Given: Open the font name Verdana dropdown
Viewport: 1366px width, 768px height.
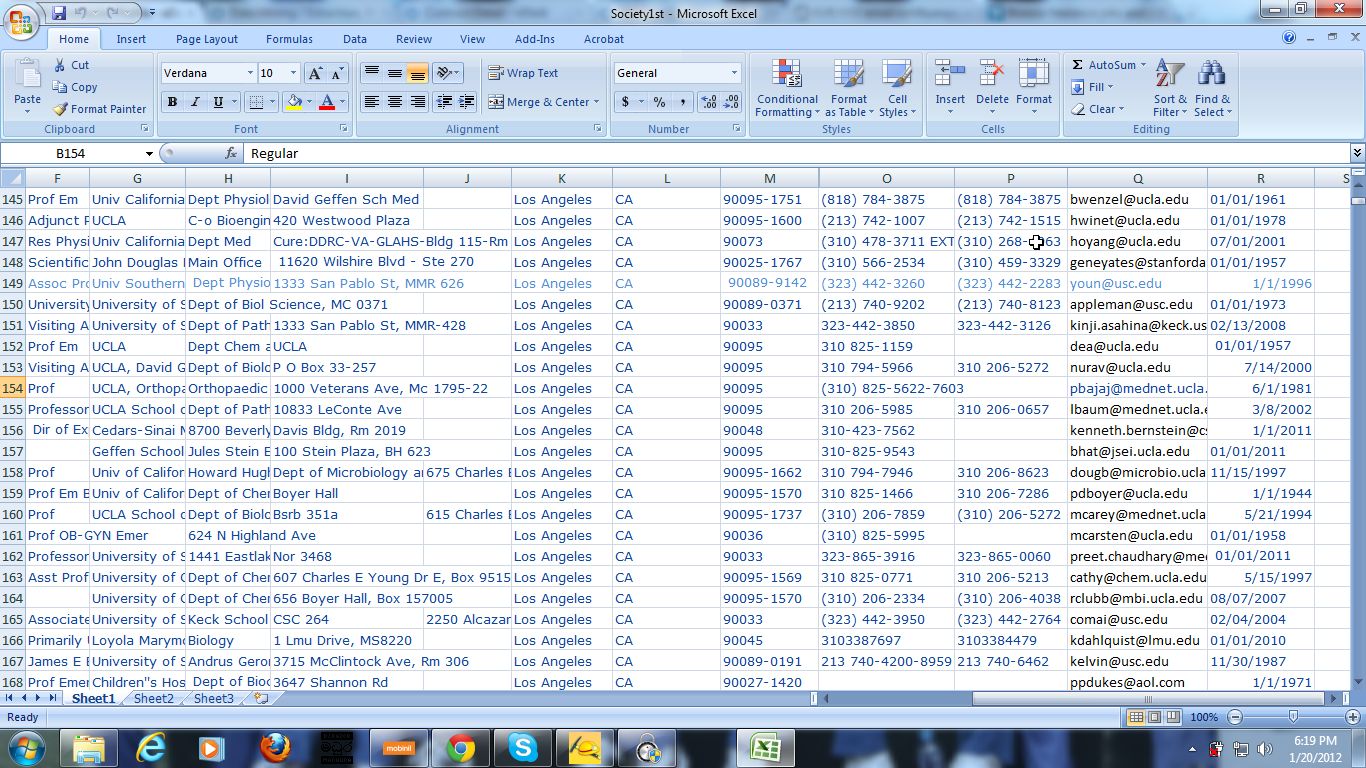Looking at the screenshot, I should 249,73.
